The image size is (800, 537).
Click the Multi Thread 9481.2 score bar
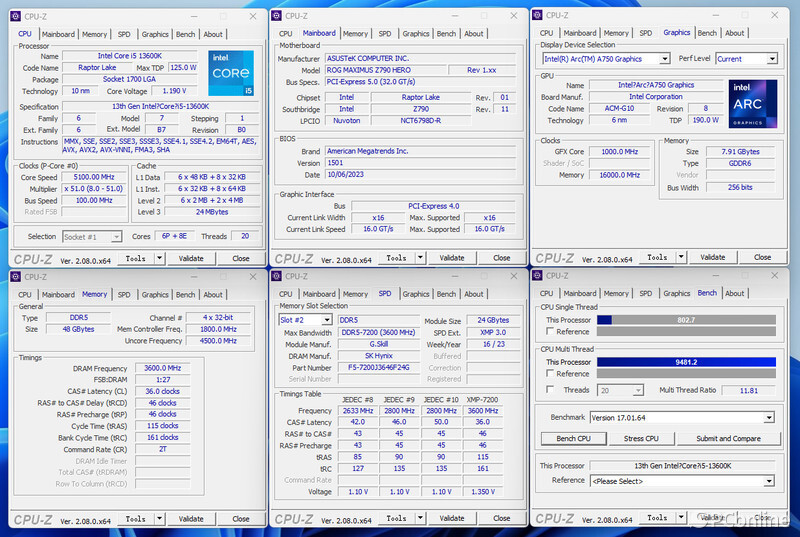coord(686,362)
